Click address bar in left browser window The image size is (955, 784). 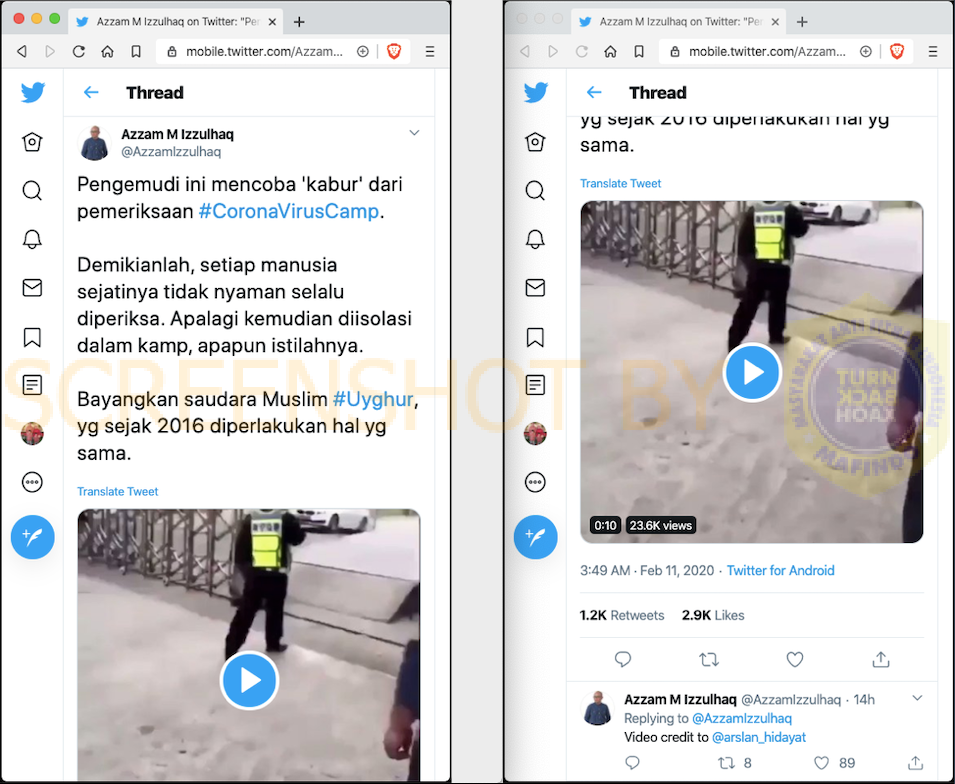(x=264, y=52)
